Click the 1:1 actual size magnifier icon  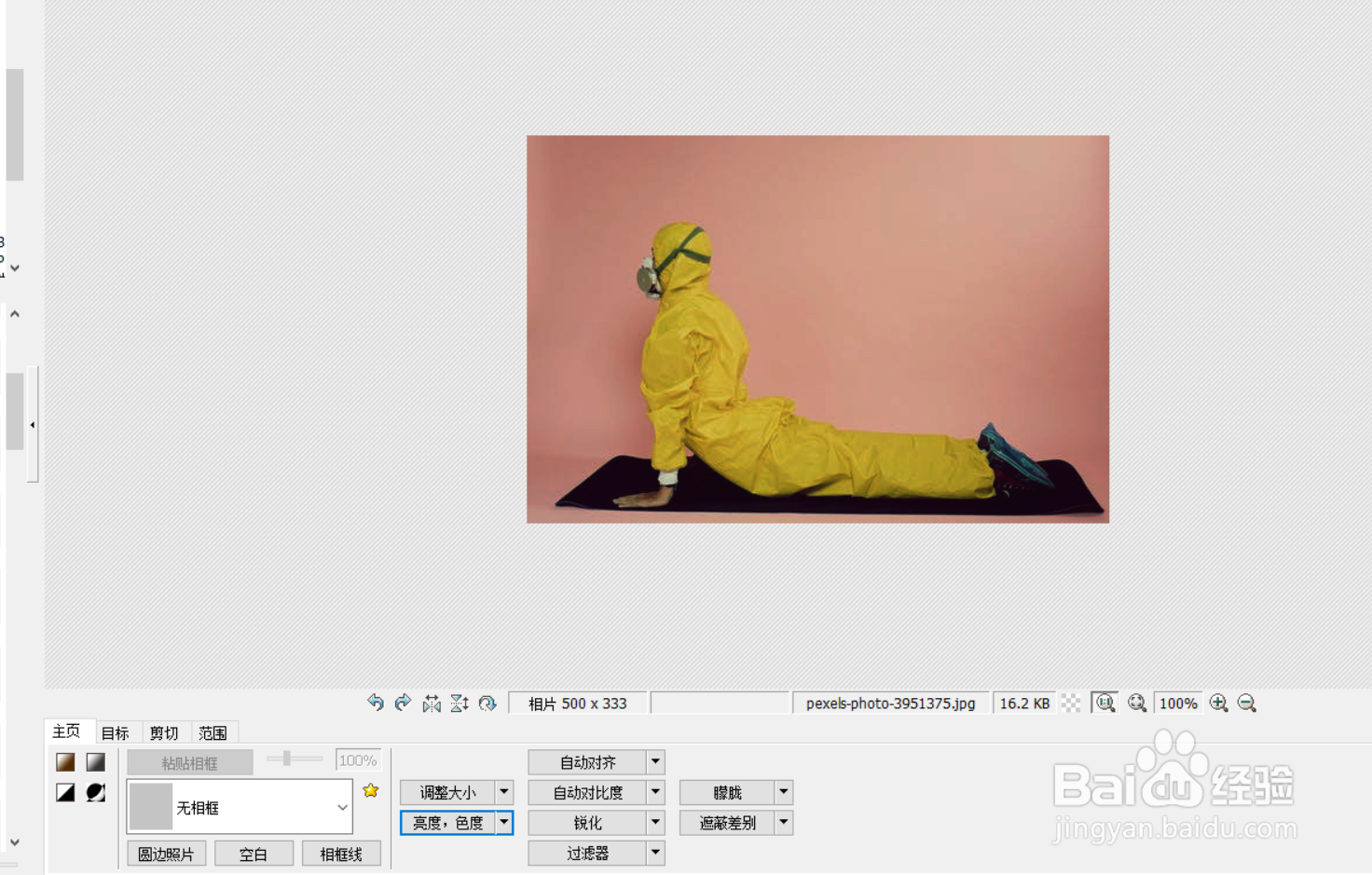(x=1104, y=704)
